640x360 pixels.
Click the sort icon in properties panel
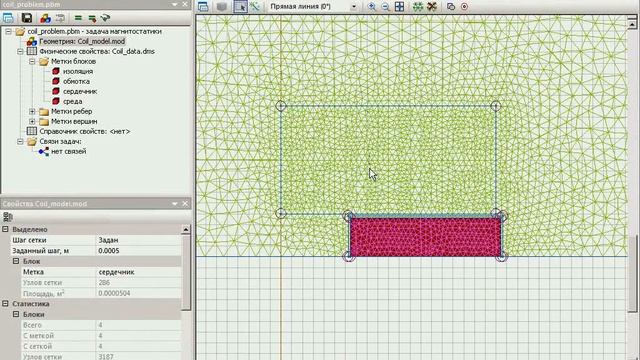(7, 217)
